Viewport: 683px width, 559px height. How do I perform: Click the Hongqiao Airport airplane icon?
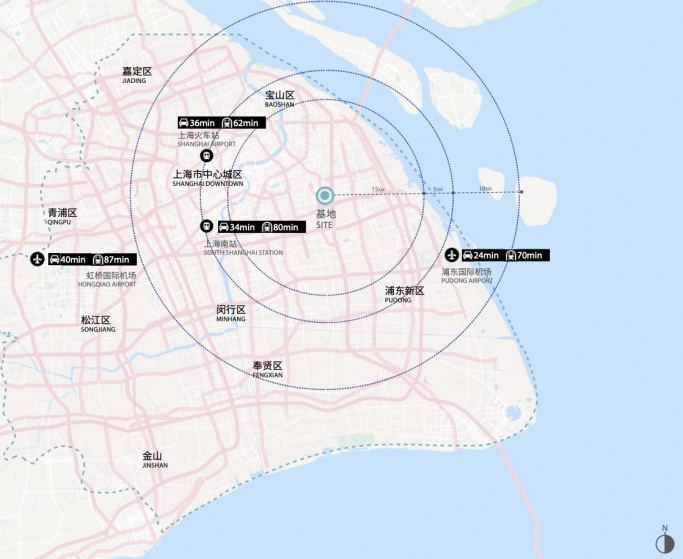pos(38,259)
